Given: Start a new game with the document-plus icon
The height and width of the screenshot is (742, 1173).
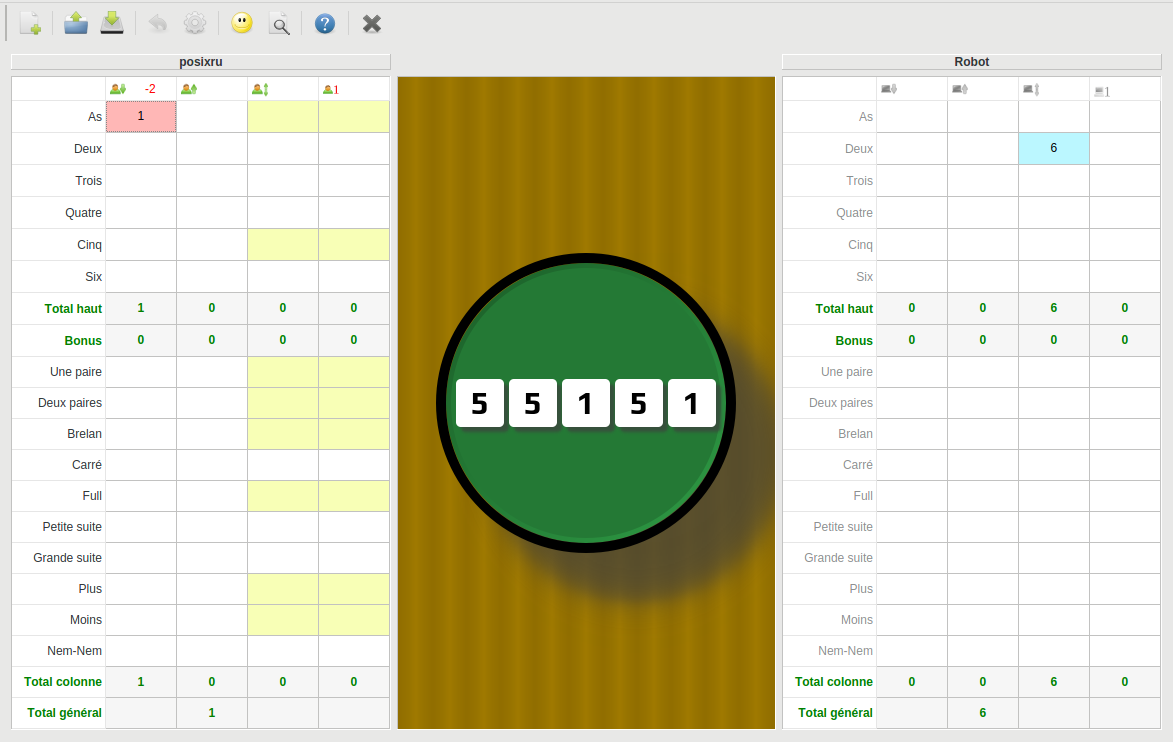Looking at the screenshot, I should [x=31, y=24].
